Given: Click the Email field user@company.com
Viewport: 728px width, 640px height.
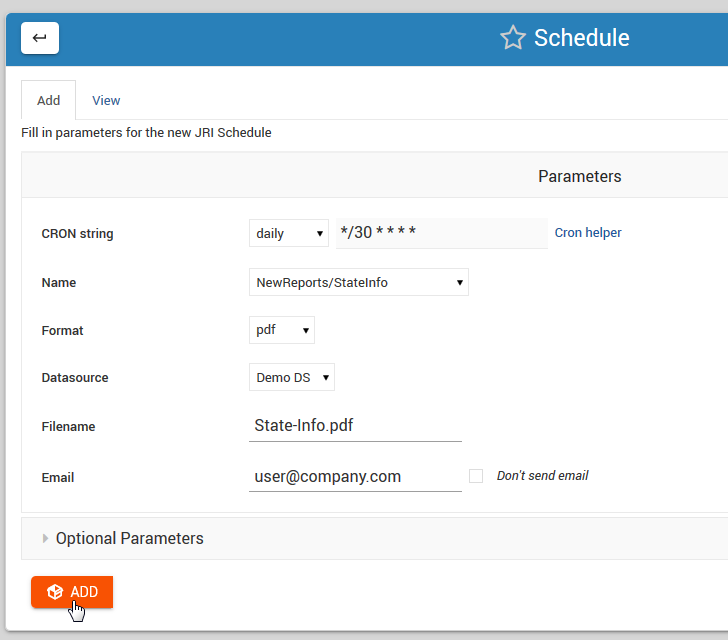Looking at the screenshot, I should tap(355, 477).
